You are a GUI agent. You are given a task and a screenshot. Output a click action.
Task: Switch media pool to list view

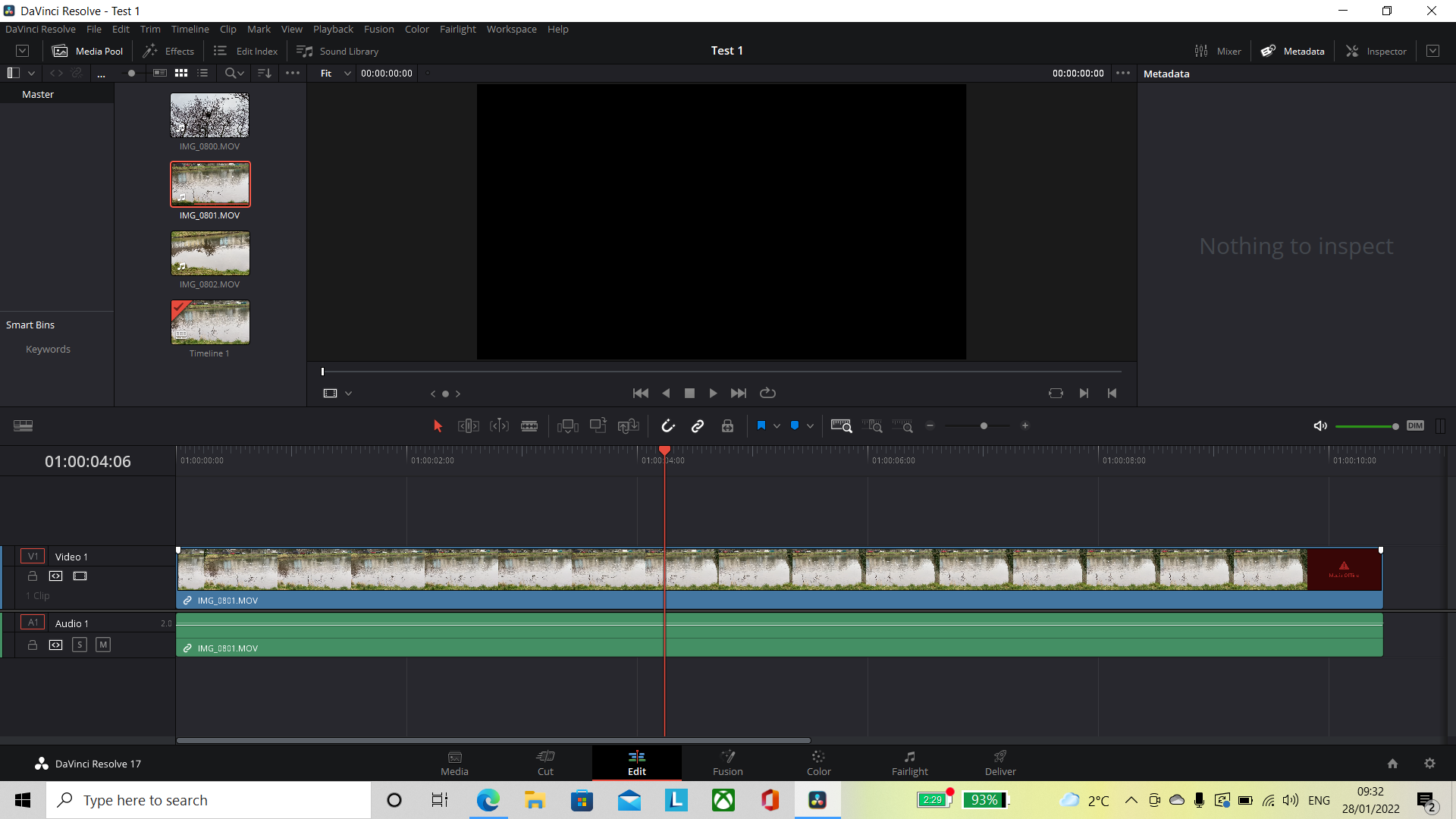202,74
